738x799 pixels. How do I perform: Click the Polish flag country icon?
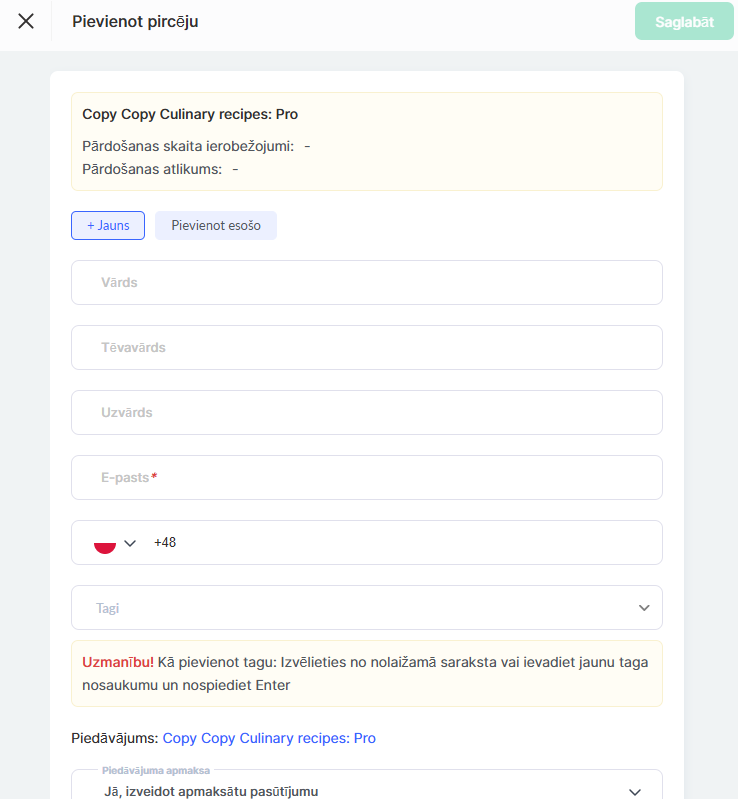[x=104, y=543]
